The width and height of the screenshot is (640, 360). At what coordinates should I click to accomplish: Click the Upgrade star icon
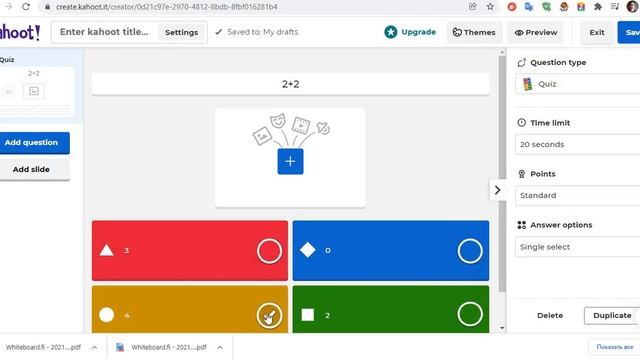click(391, 32)
